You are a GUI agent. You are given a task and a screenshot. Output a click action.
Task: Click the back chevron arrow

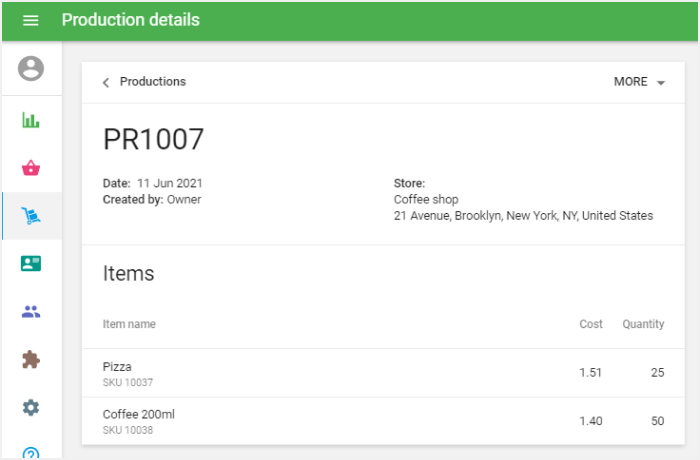[106, 82]
